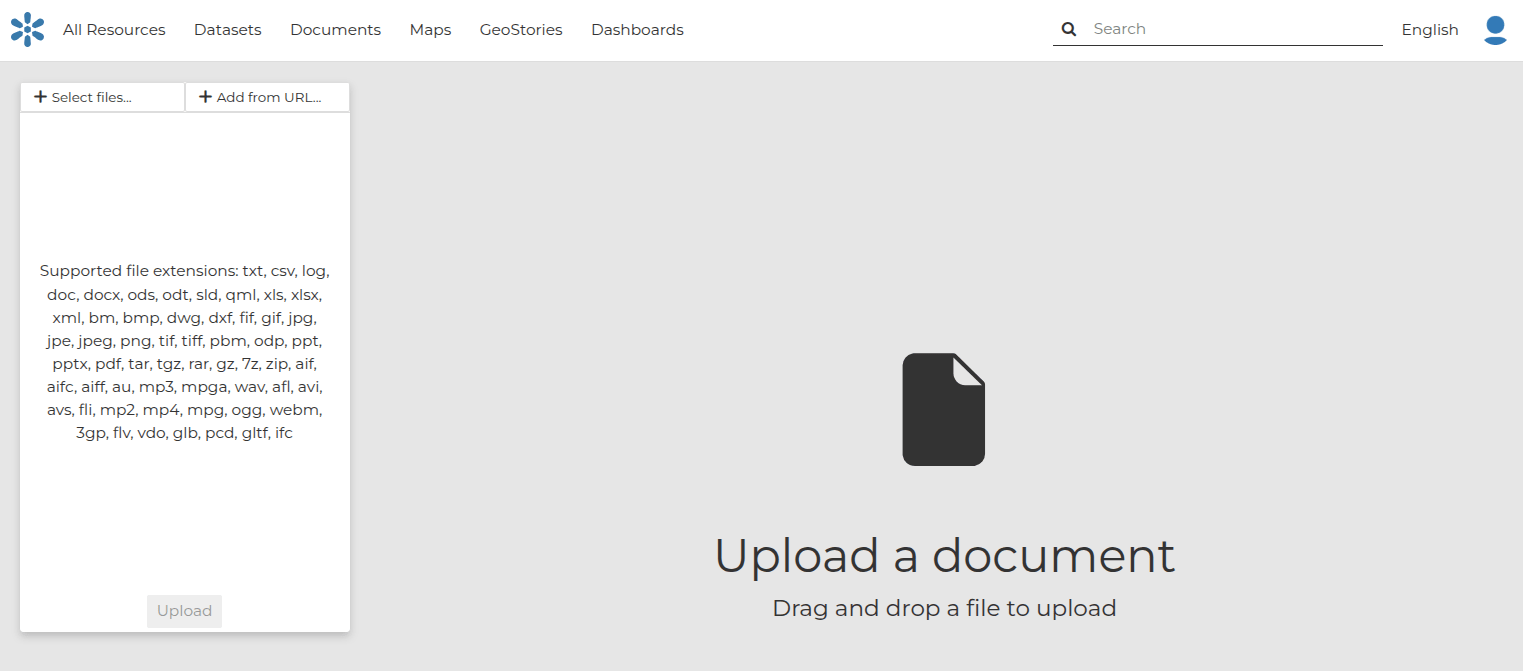Open the user profile avatar menu
Image resolution: width=1523 pixels, height=671 pixels.
tap(1495, 30)
